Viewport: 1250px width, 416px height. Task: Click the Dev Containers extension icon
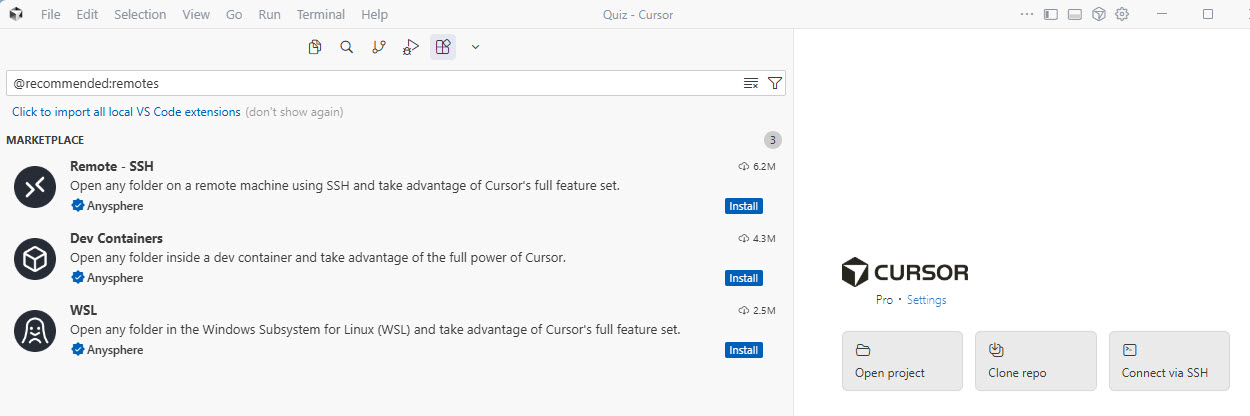pos(35,259)
